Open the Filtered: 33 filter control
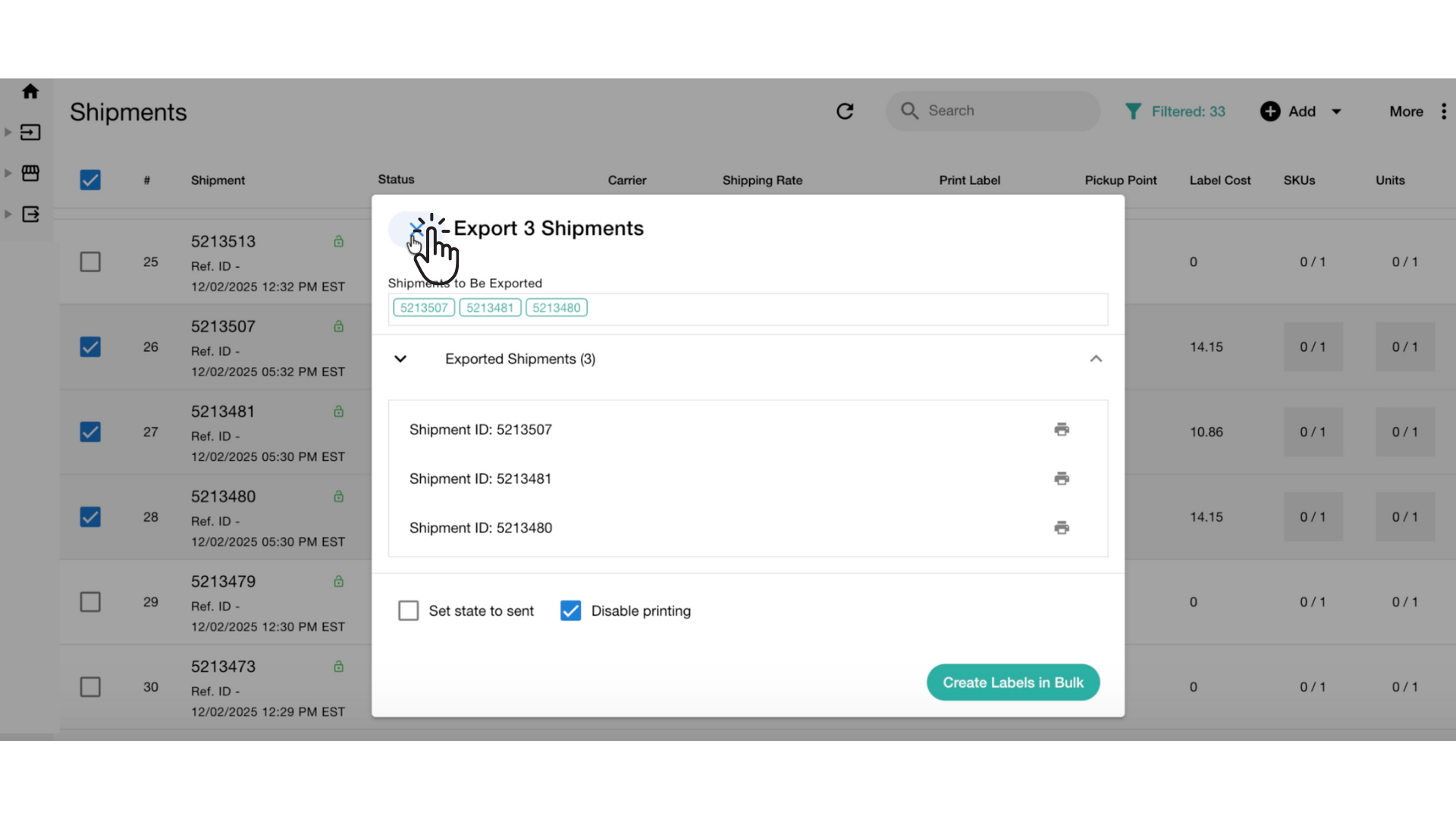This screenshot has width=1456, height=819. click(x=1175, y=111)
